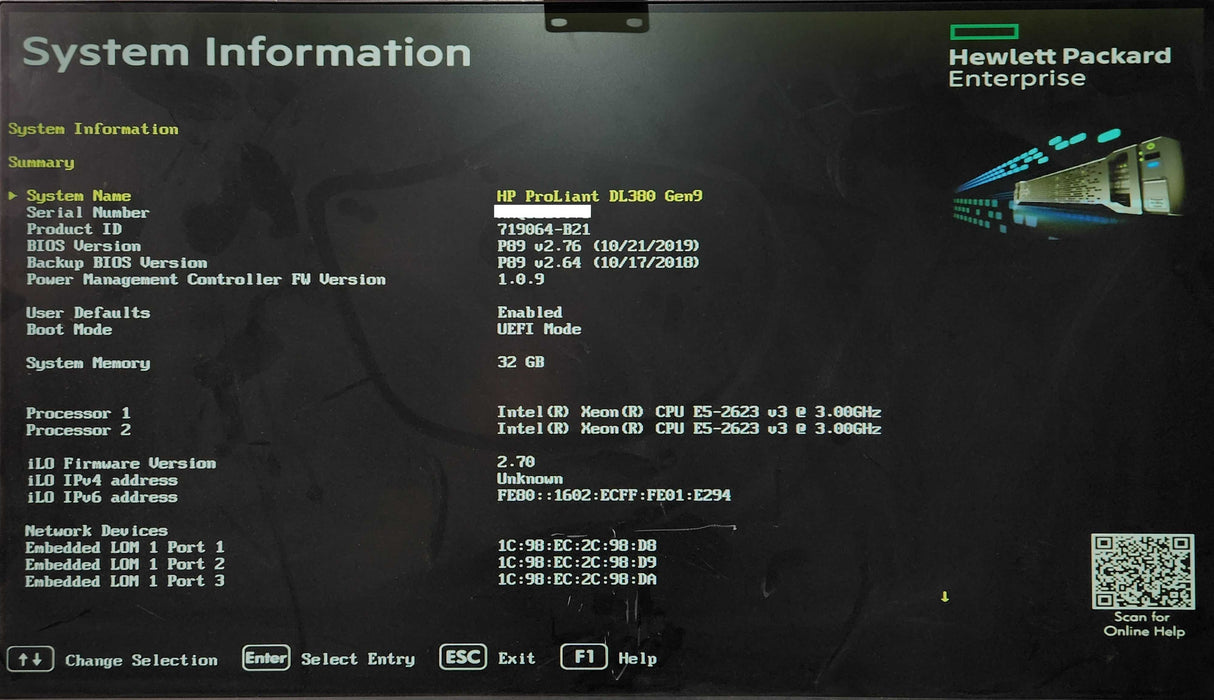Click Embedded LOM 1 Port 2 label
Image resolution: width=1214 pixels, height=700 pixels.
click(x=125, y=564)
